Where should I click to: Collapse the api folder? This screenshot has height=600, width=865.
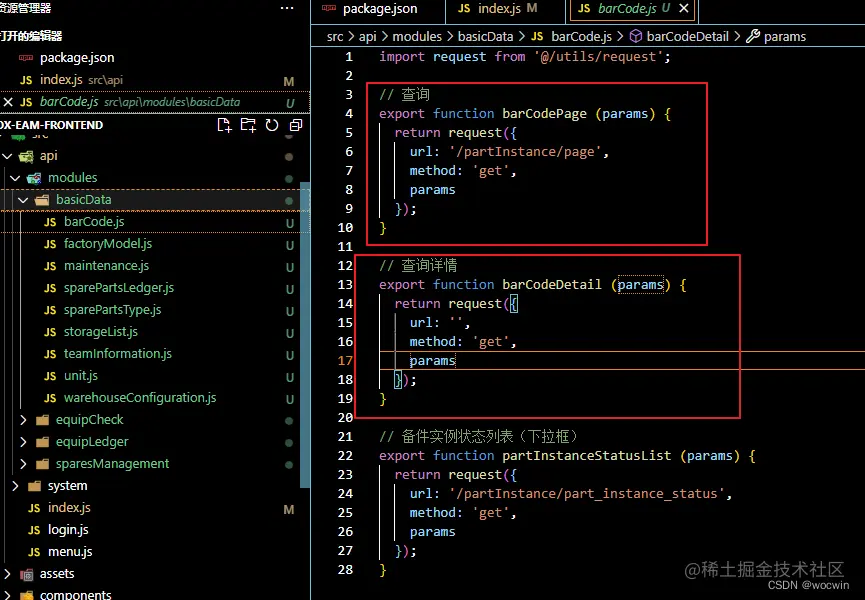coord(8,156)
